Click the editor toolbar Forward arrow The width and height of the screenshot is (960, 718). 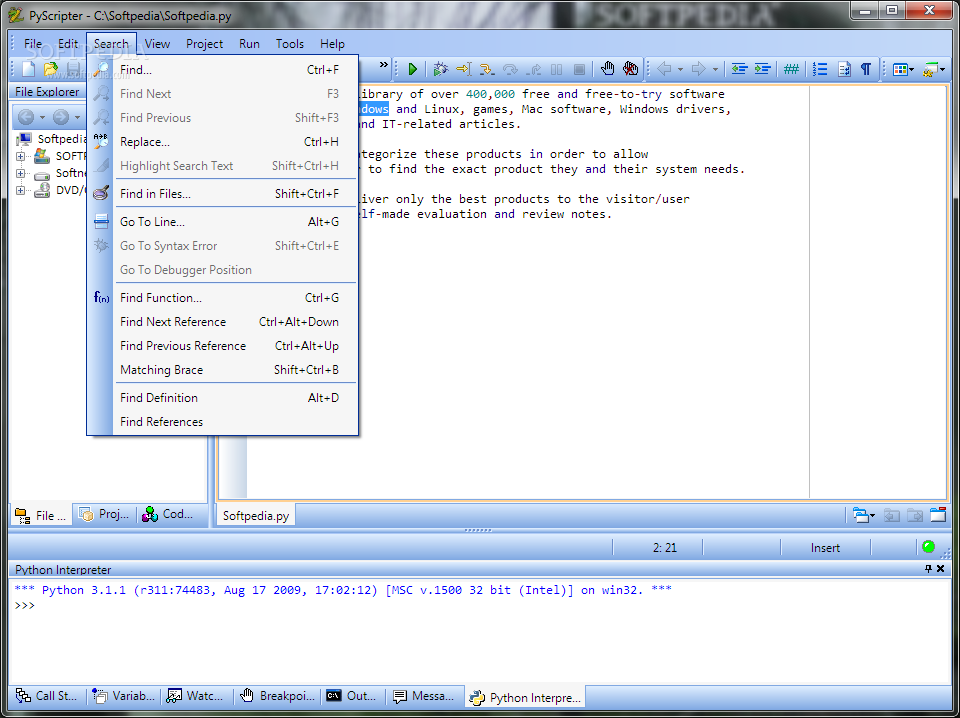coord(699,69)
